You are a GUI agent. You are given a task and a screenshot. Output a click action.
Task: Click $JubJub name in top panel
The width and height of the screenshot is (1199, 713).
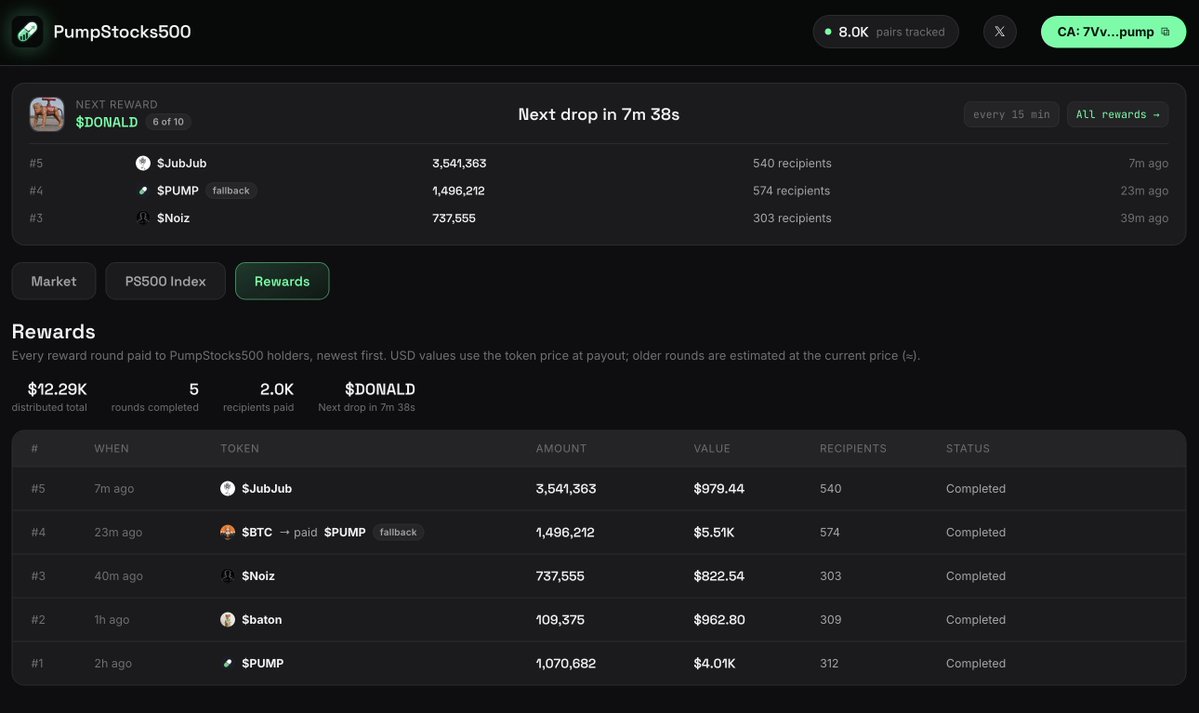coord(182,163)
